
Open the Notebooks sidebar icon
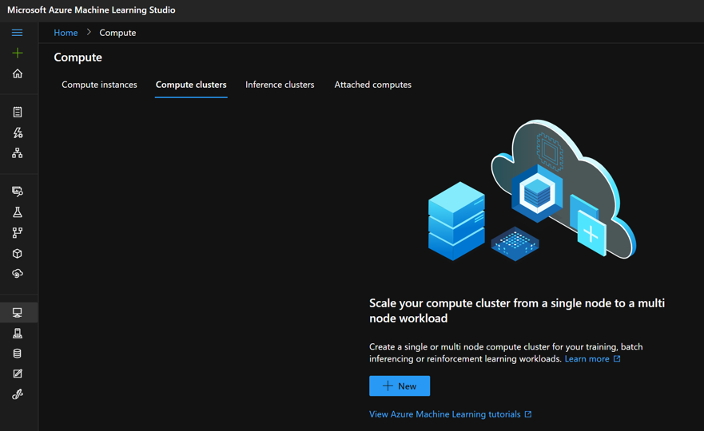(17, 112)
